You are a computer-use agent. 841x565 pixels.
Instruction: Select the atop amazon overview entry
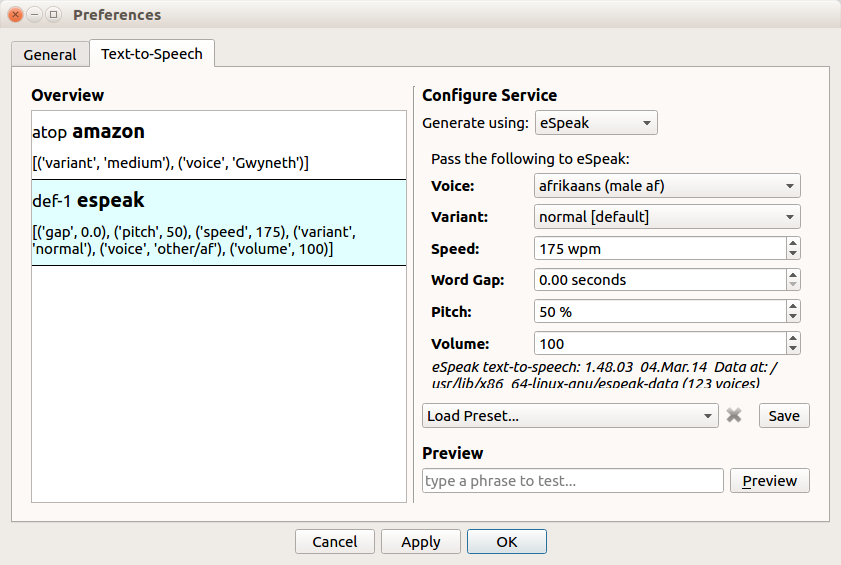pos(219,145)
